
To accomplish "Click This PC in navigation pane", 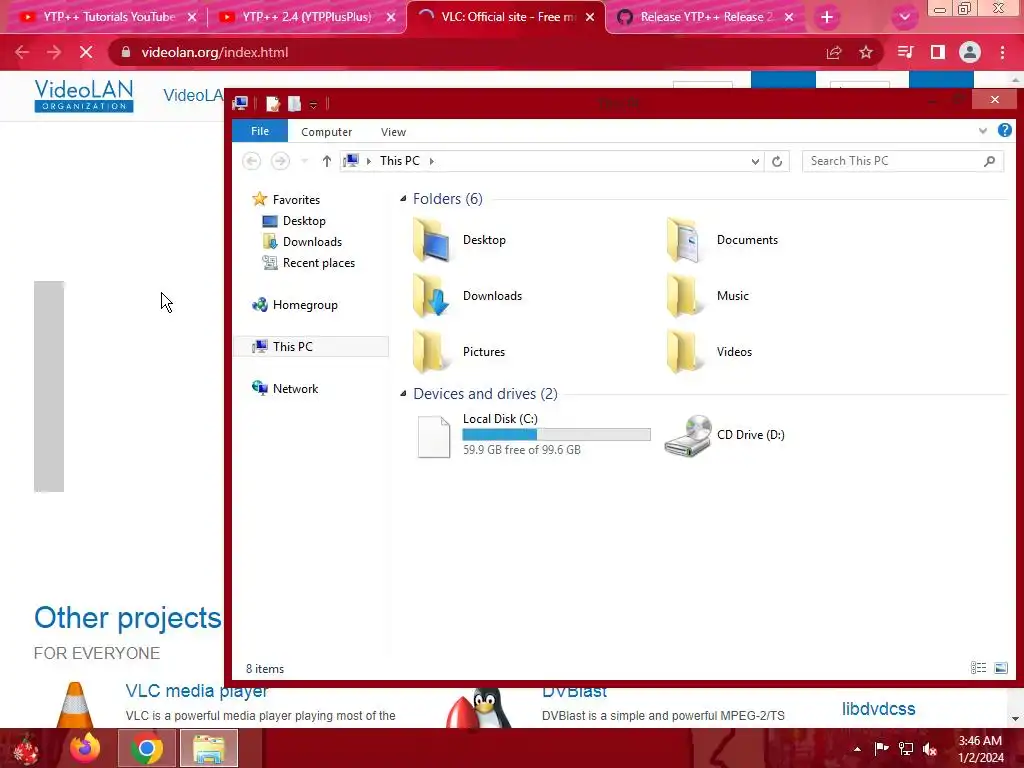I will point(311,347).
